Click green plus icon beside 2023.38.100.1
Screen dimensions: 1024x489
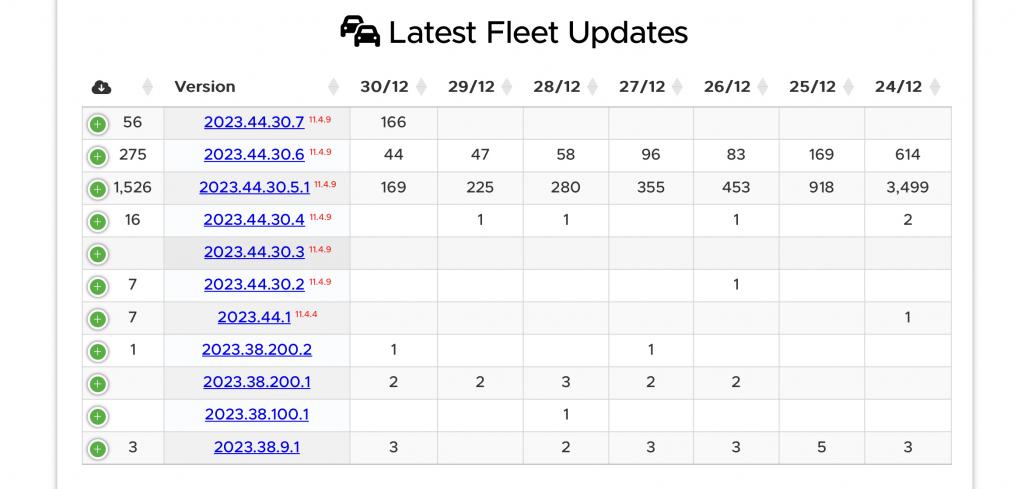(97, 416)
